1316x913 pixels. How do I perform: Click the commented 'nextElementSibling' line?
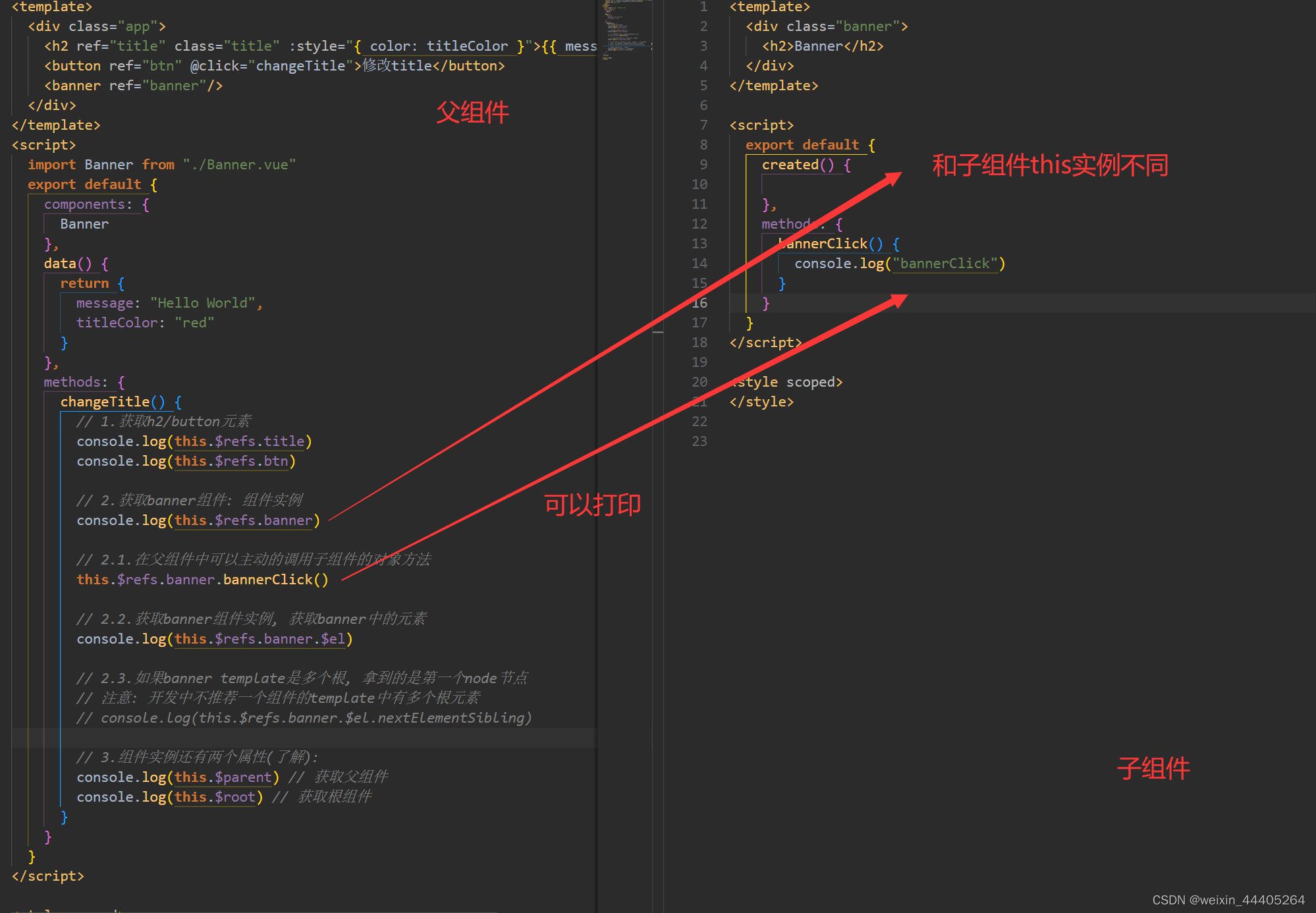point(304,718)
